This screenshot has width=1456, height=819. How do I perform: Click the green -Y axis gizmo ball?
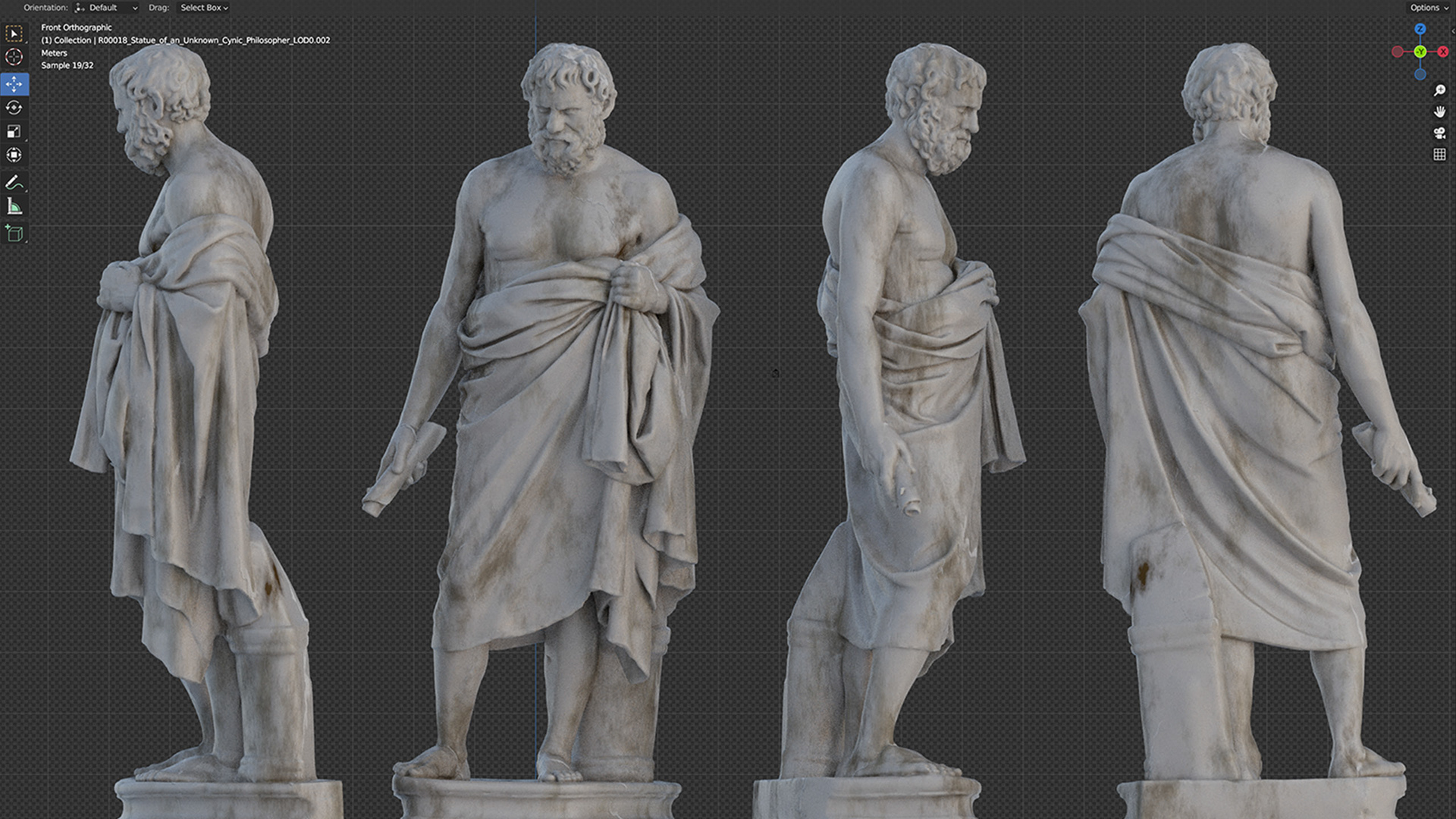pyautogui.click(x=1420, y=52)
